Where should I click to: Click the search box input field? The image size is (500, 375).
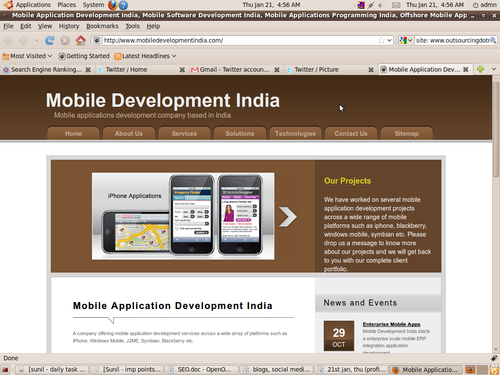click(x=452, y=40)
